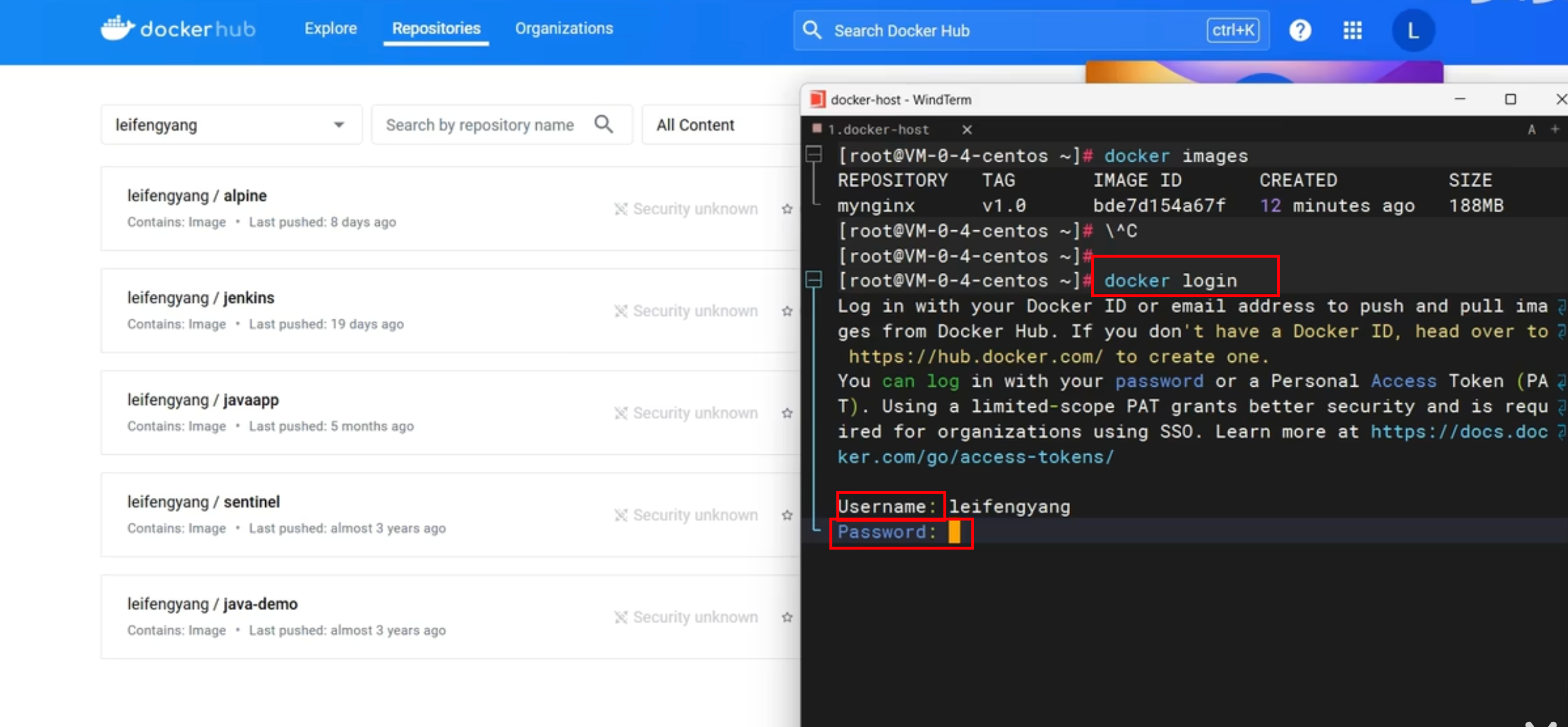Close the 1.docker-host terminal tab

(967, 130)
